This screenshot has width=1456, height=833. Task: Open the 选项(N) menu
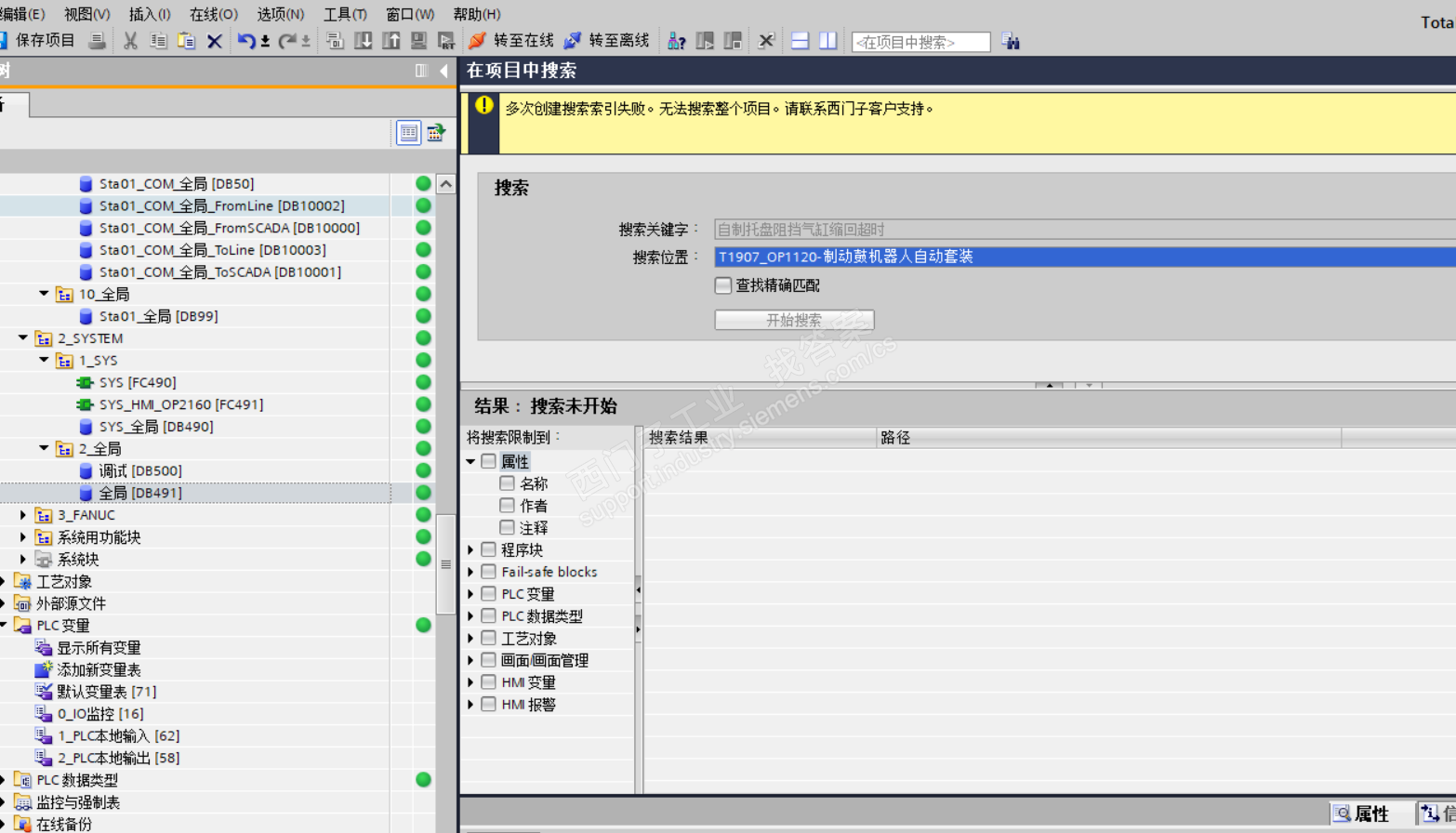coord(280,14)
